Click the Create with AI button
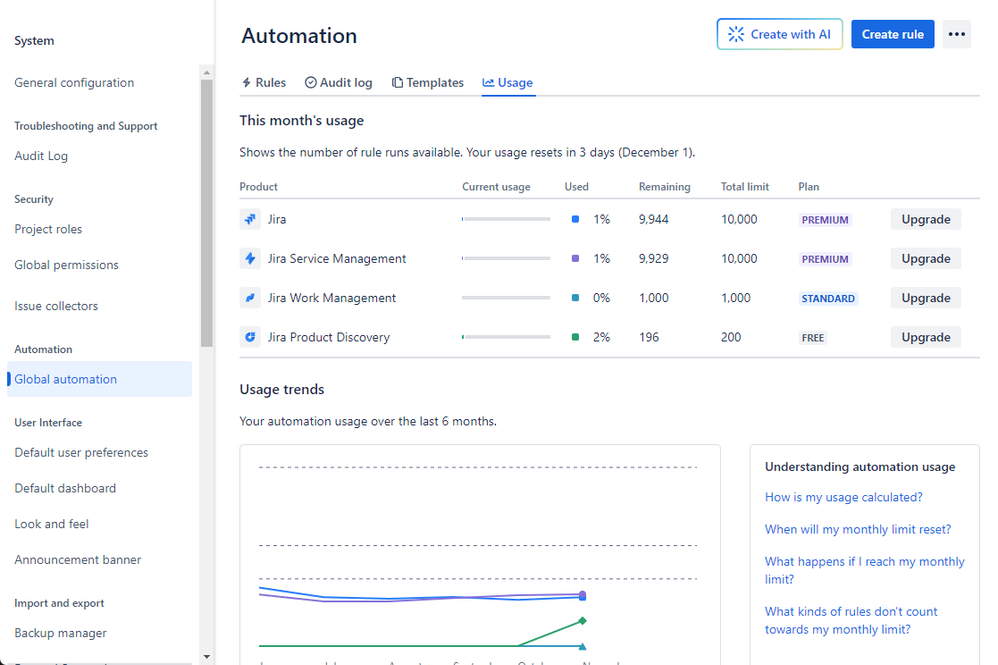 pos(780,34)
